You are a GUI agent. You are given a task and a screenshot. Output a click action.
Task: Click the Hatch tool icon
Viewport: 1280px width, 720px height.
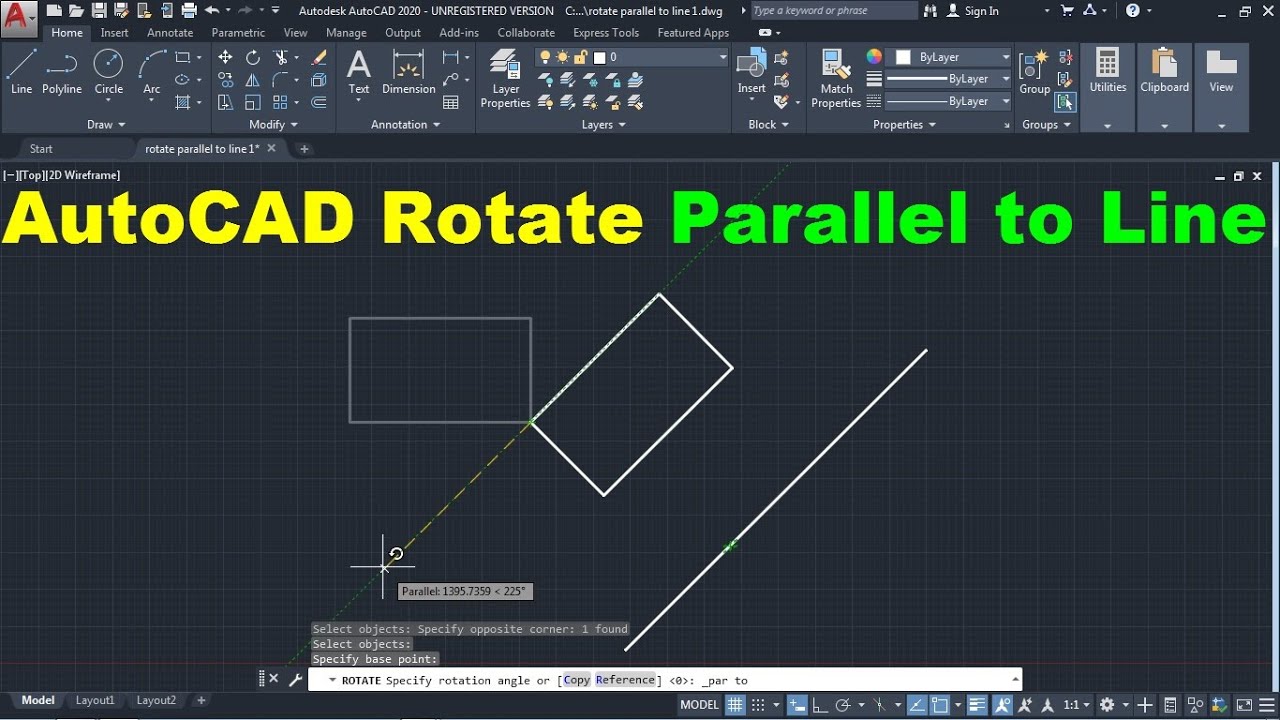[x=183, y=102]
